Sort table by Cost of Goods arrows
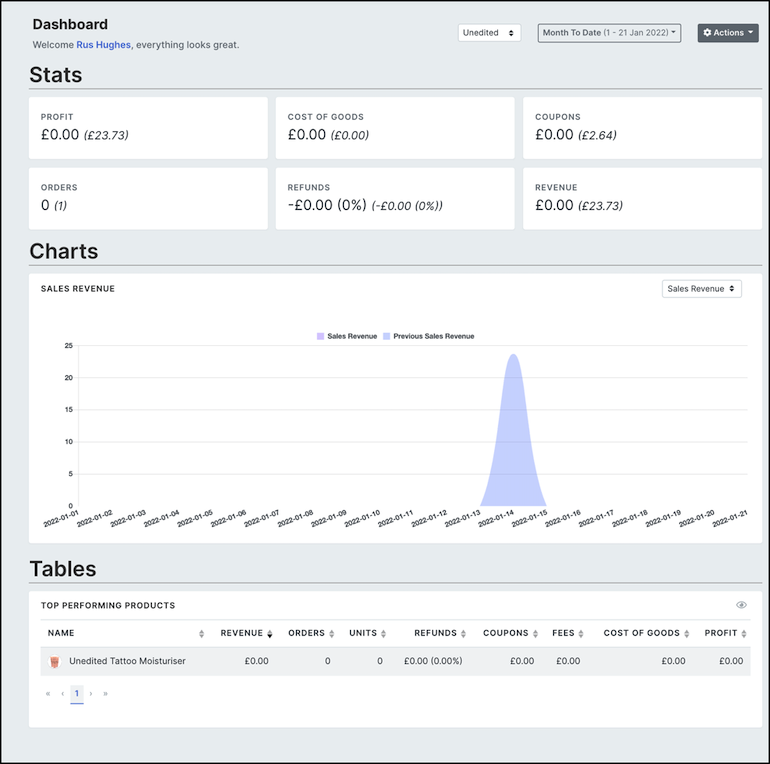Image resolution: width=770 pixels, height=764 pixels. click(x=687, y=634)
